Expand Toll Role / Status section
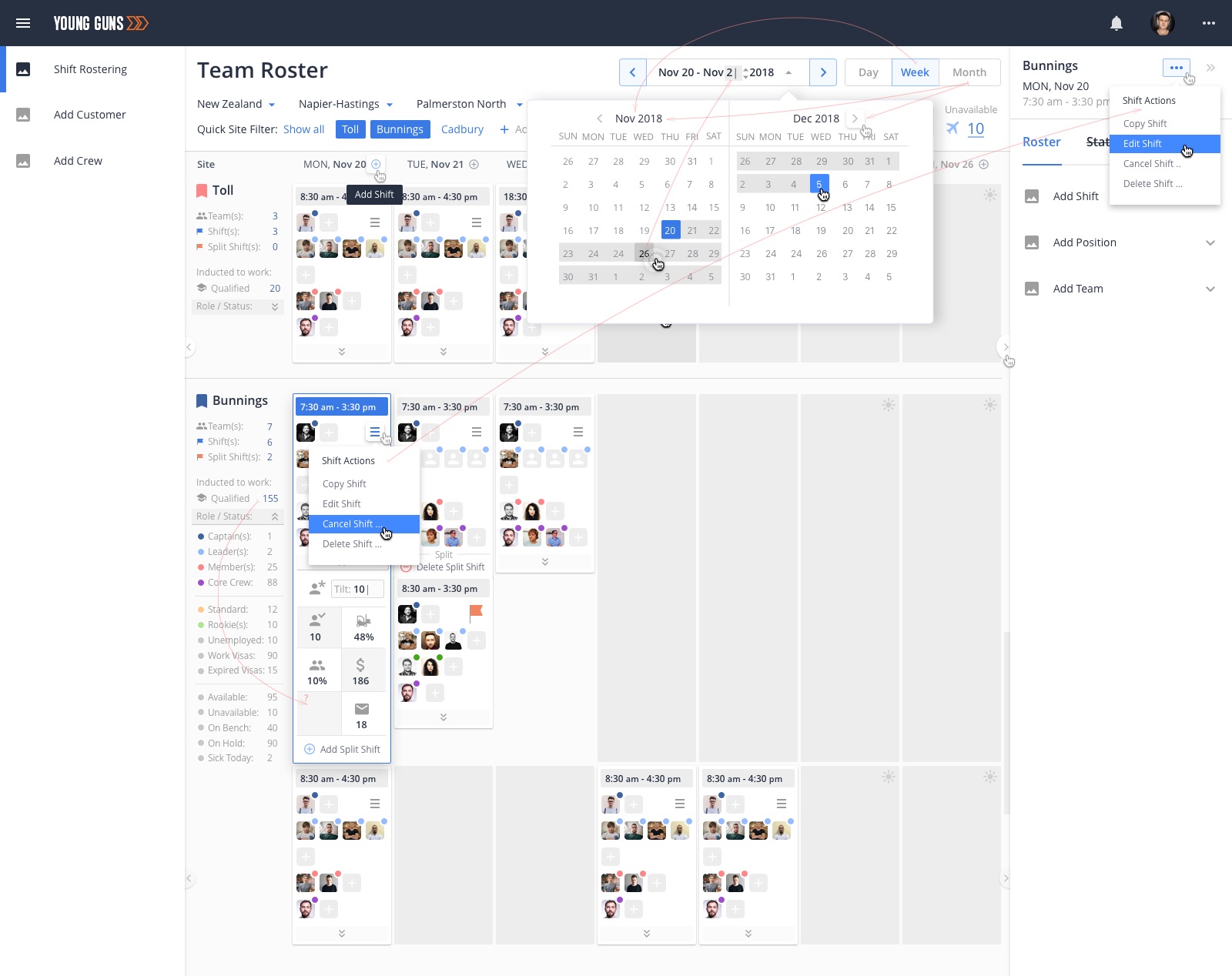 point(239,306)
